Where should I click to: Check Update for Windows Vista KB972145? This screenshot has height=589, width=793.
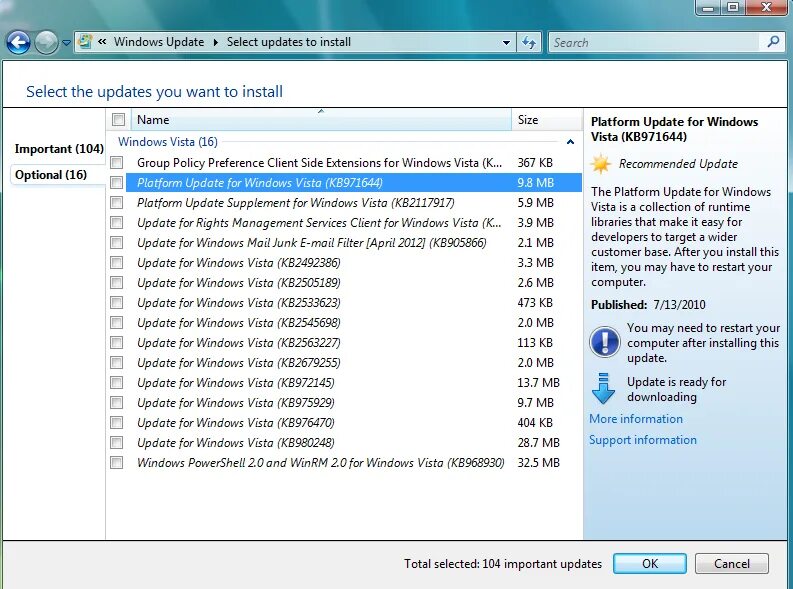[x=117, y=382]
